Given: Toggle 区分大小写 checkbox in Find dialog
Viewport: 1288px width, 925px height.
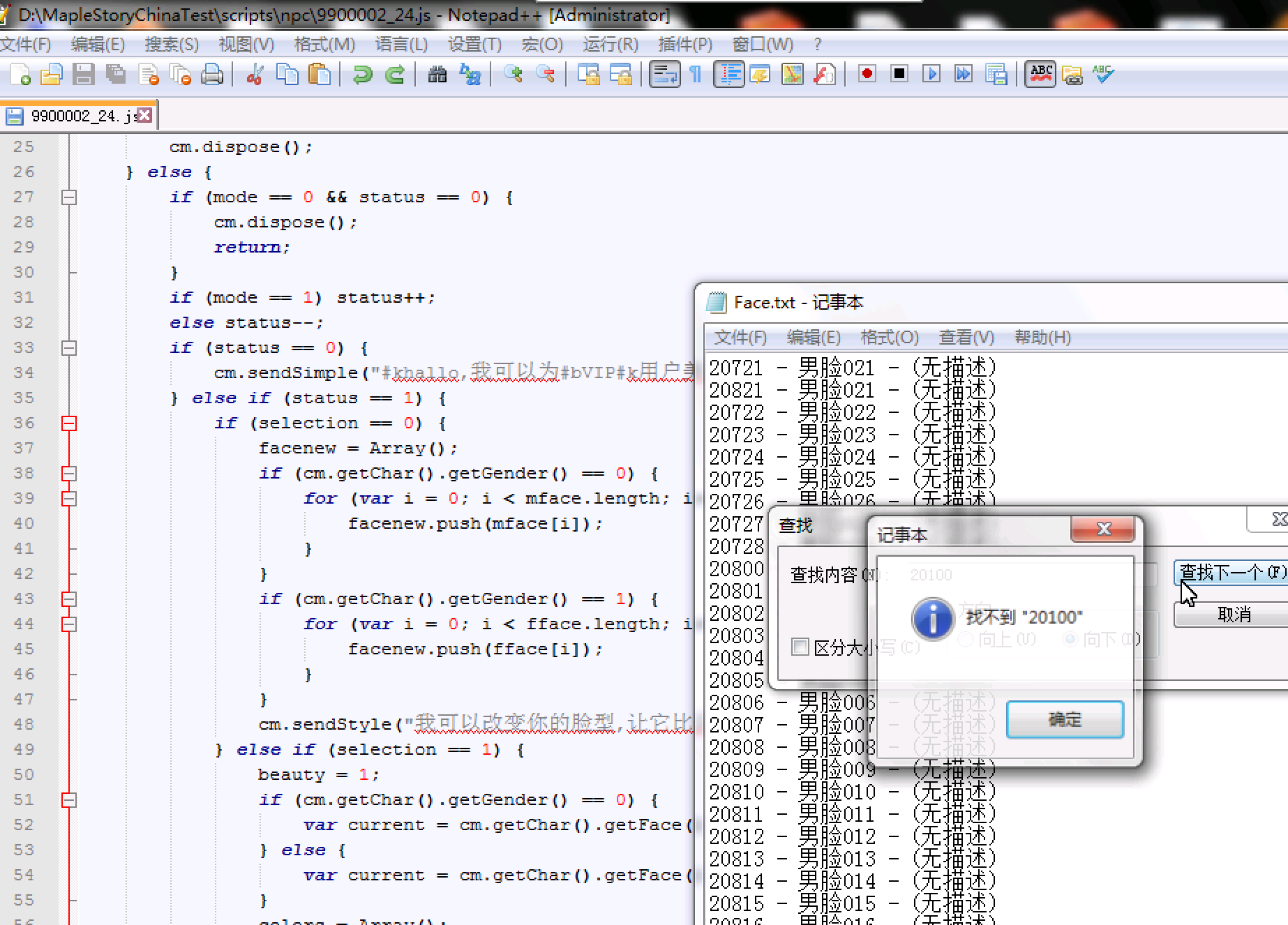Looking at the screenshot, I should tap(800, 647).
